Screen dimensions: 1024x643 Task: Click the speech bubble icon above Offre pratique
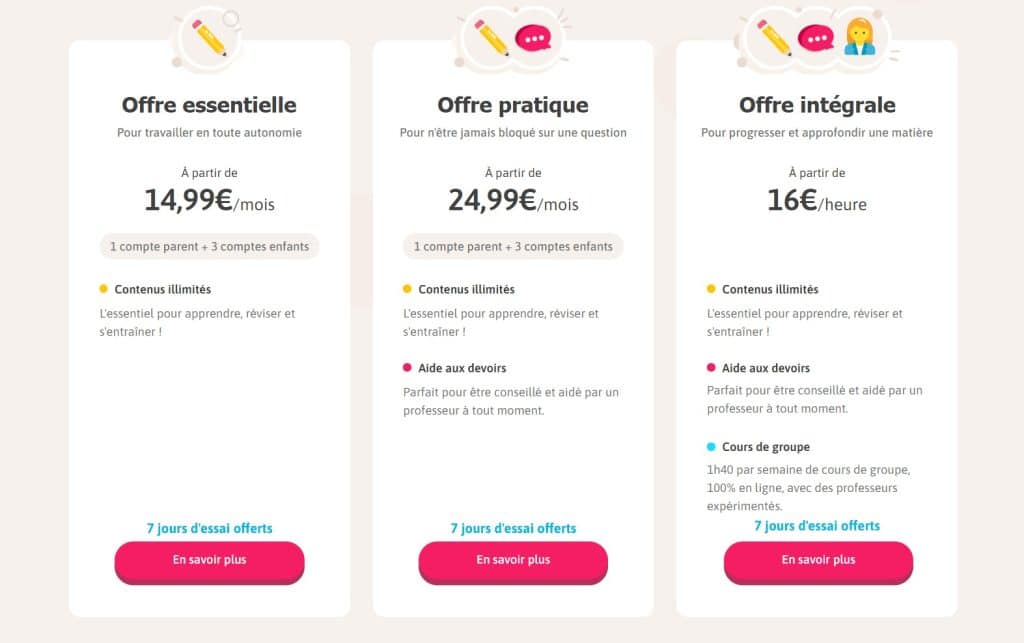[x=534, y=38]
